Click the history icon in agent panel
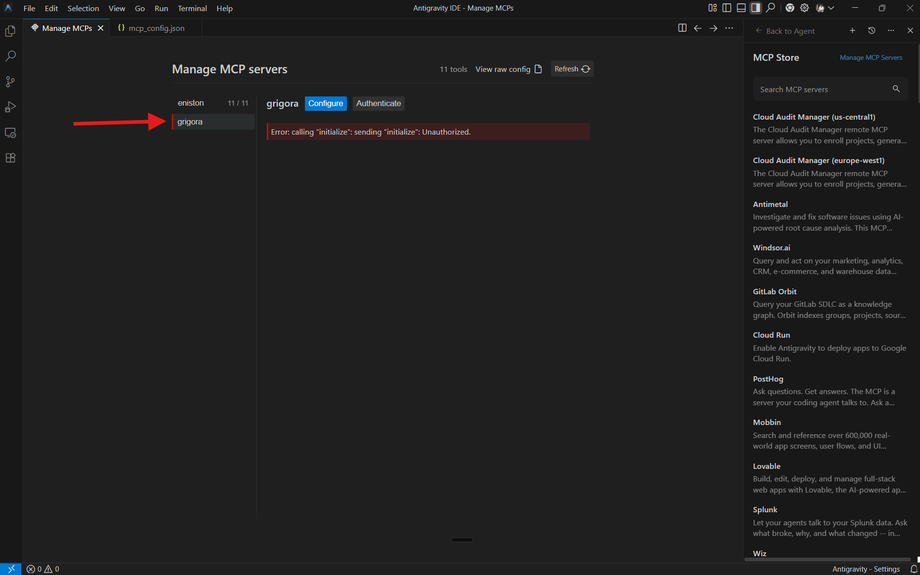This screenshot has width=920, height=575. (871, 31)
